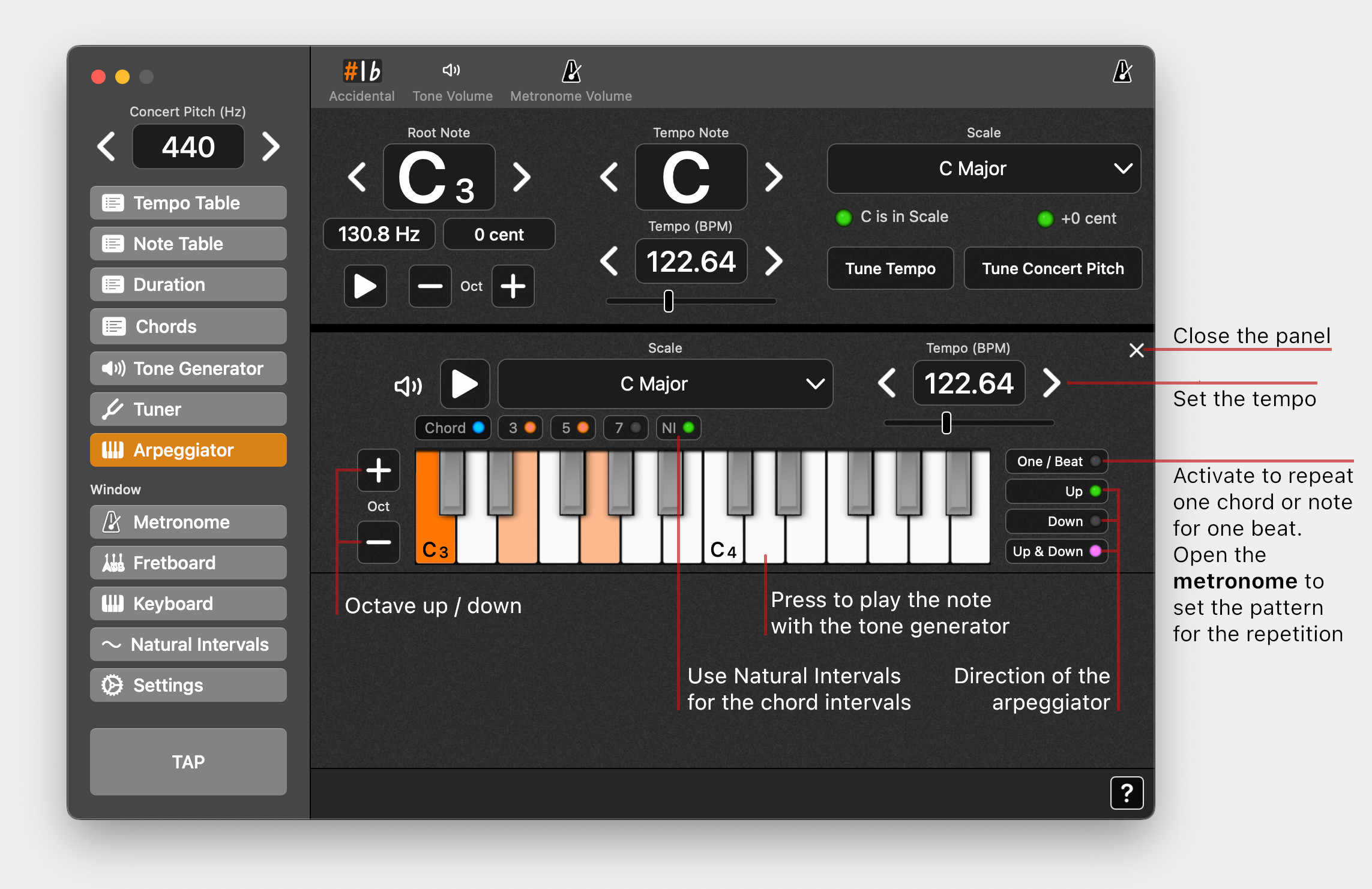Screen dimensions: 1372x889
Task: Click the top 122.64 tempo field
Action: click(691, 261)
